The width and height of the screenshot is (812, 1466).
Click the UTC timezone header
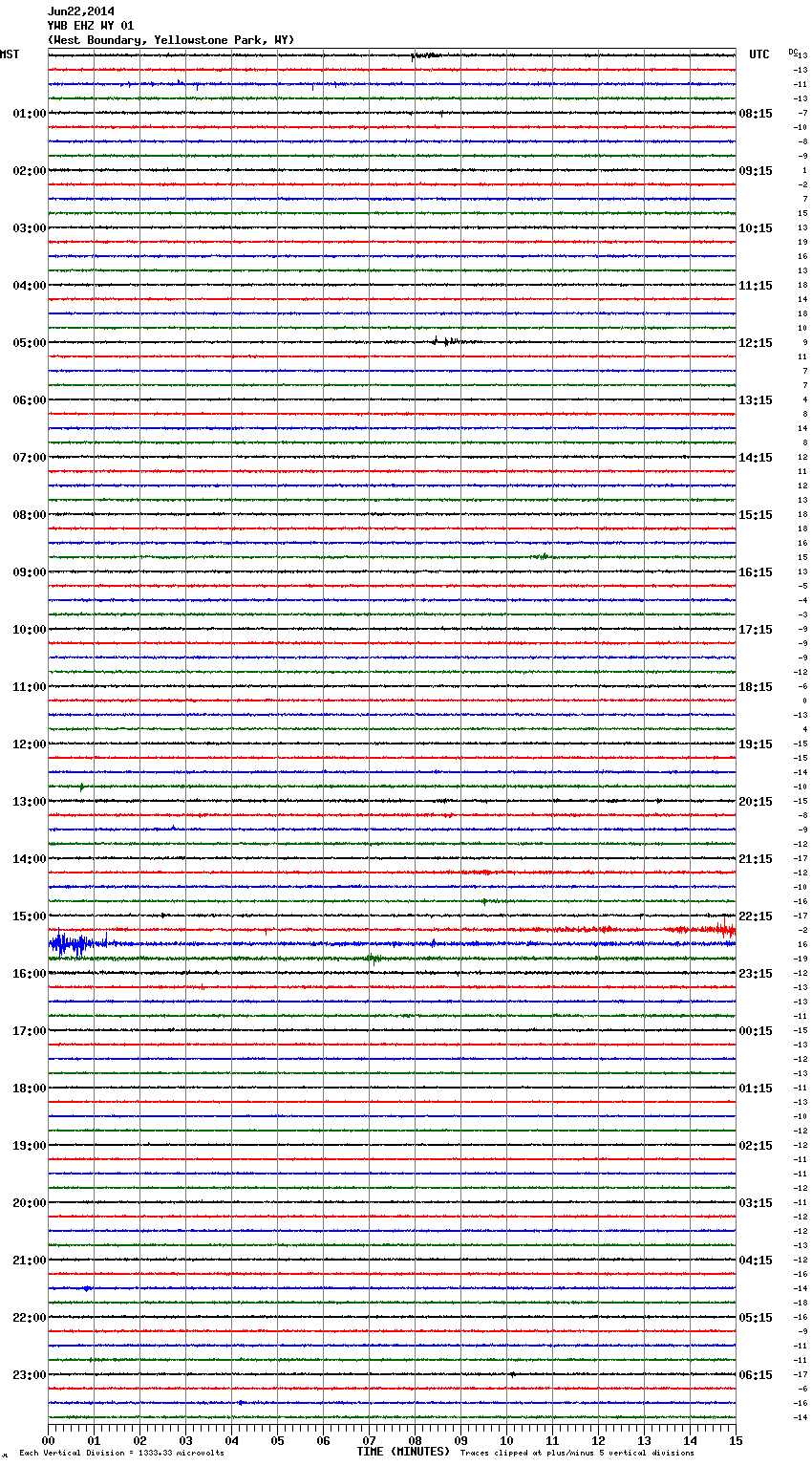(x=759, y=54)
